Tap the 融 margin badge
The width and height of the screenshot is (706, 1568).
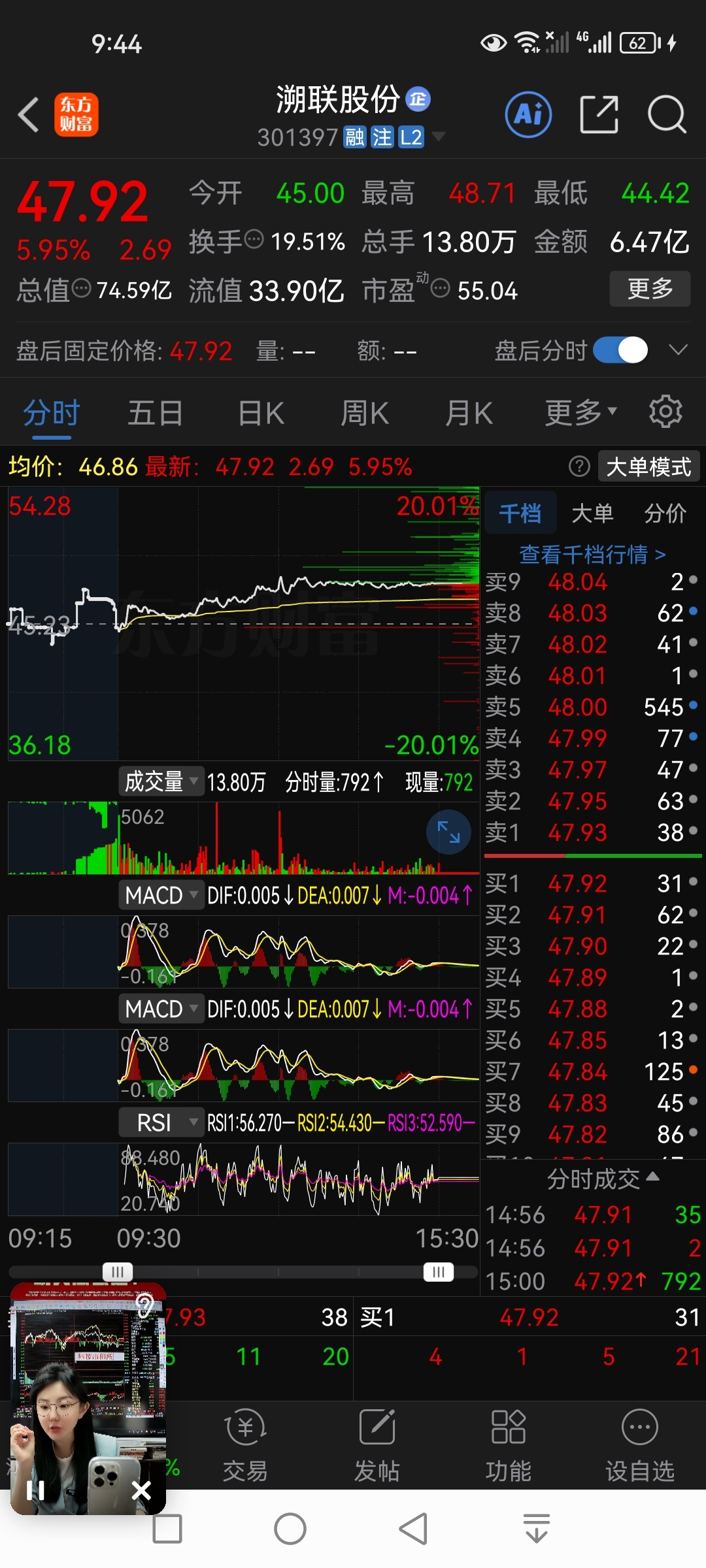coord(355,137)
